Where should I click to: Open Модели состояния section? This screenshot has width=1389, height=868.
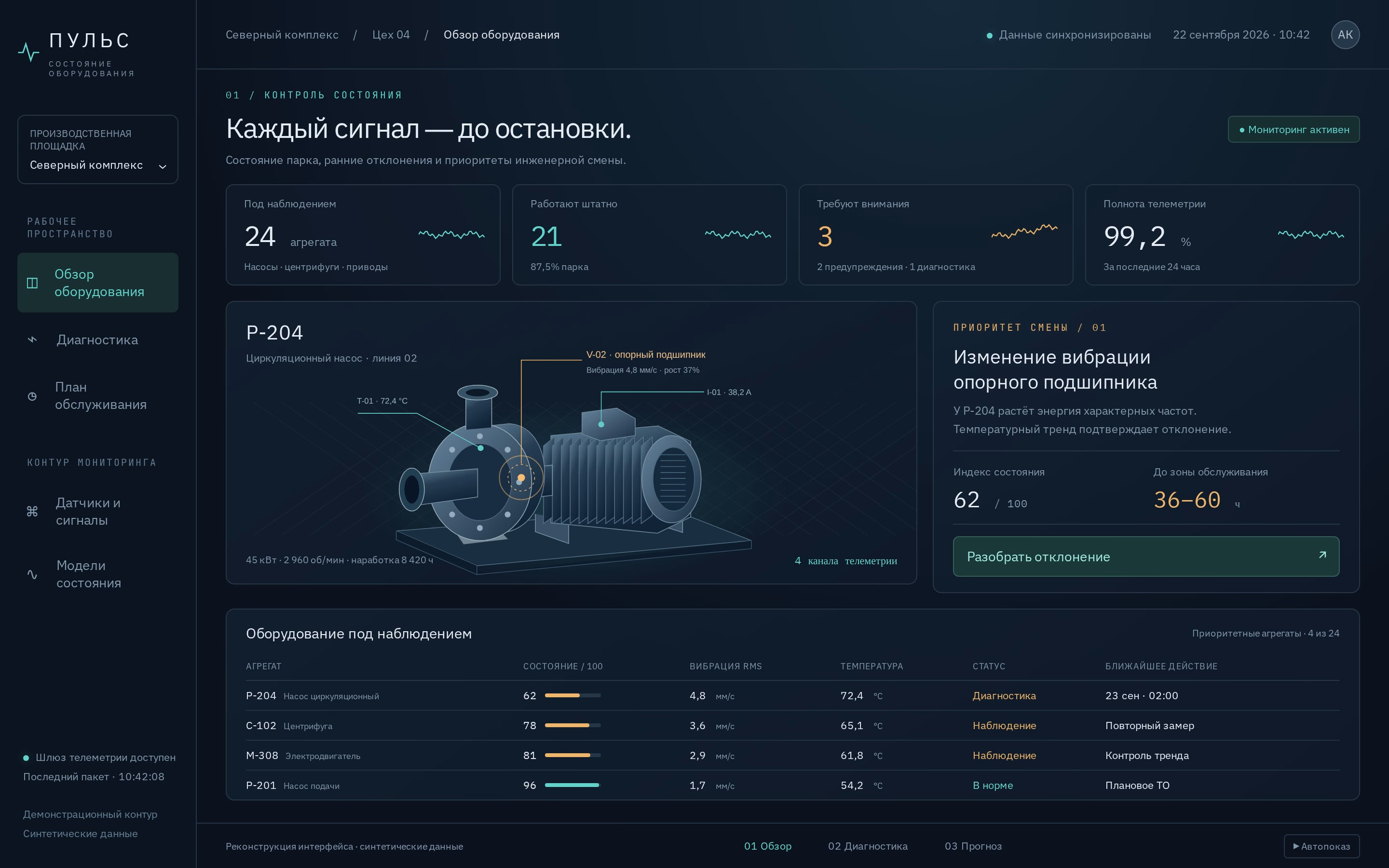[97, 574]
